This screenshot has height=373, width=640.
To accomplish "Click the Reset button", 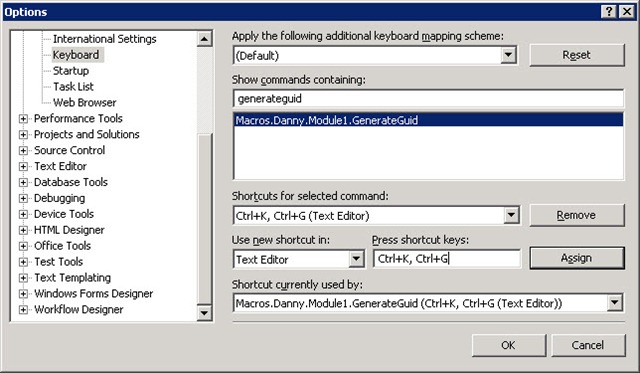I will point(577,55).
